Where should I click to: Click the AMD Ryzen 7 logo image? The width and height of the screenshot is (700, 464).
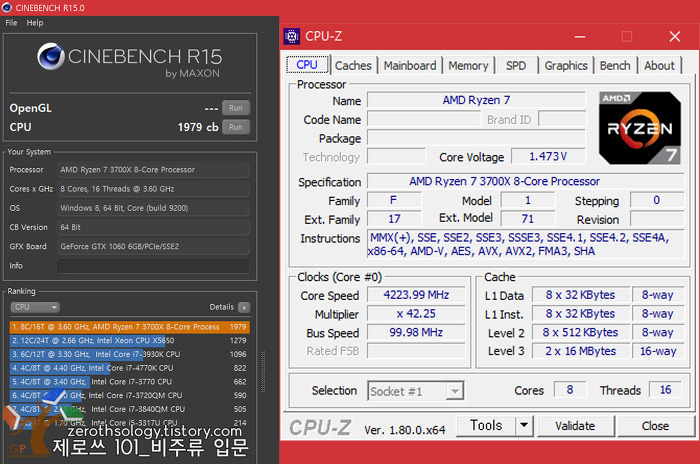point(640,128)
